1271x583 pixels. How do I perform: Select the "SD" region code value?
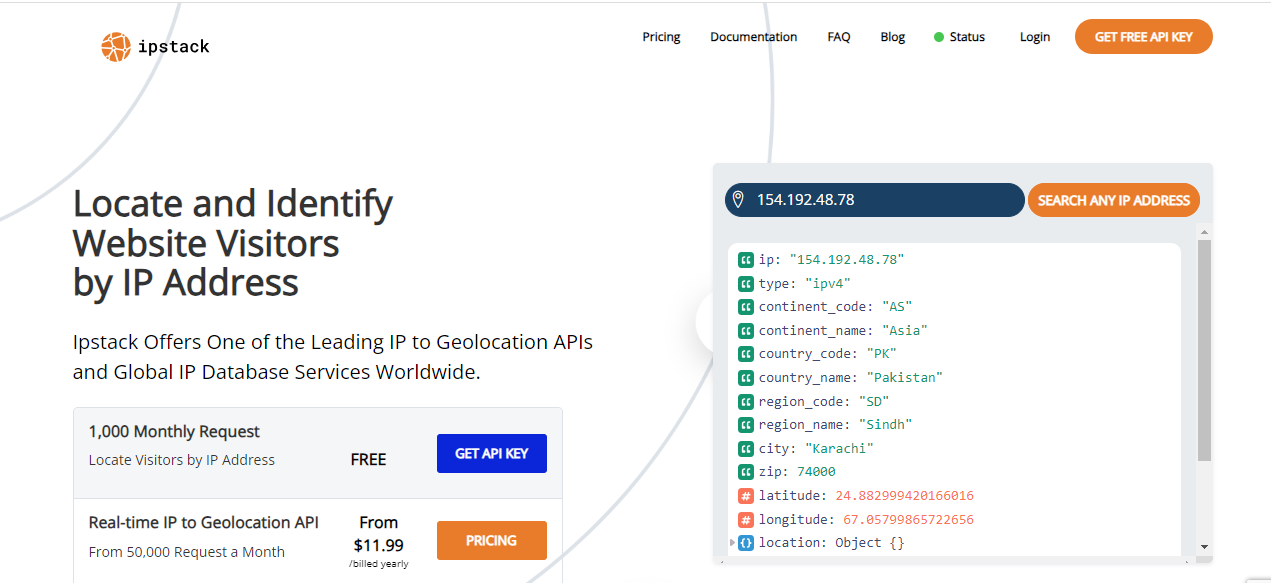[874, 401]
